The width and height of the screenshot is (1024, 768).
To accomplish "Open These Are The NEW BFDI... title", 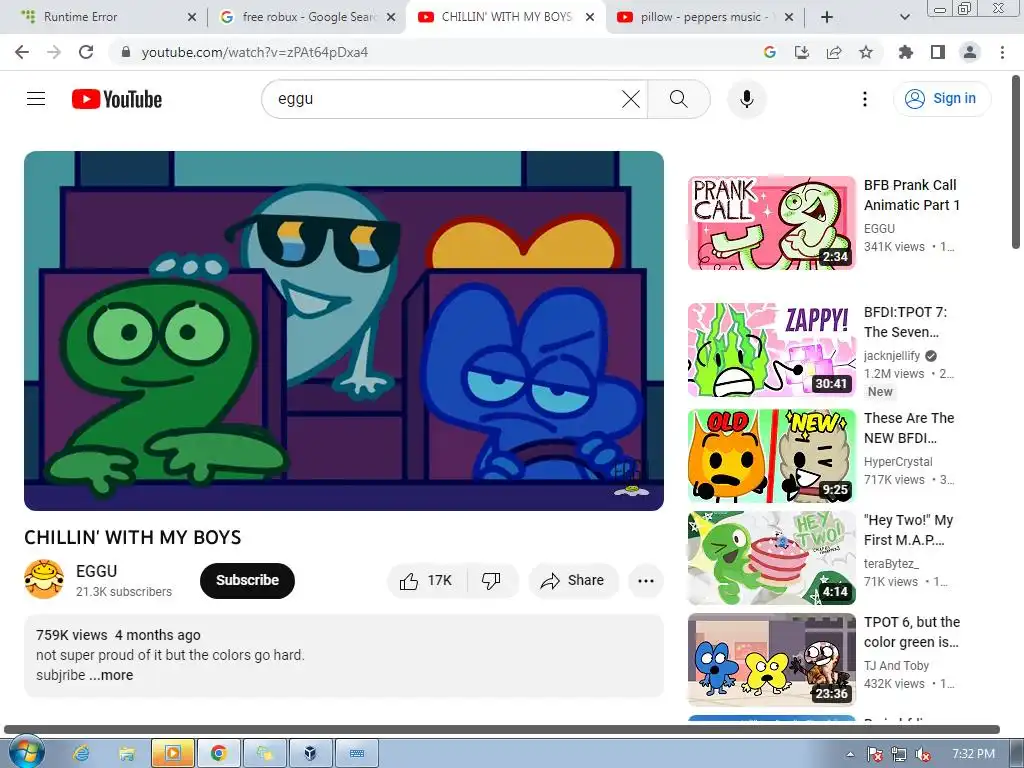I will pyautogui.click(x=909, y=428).
